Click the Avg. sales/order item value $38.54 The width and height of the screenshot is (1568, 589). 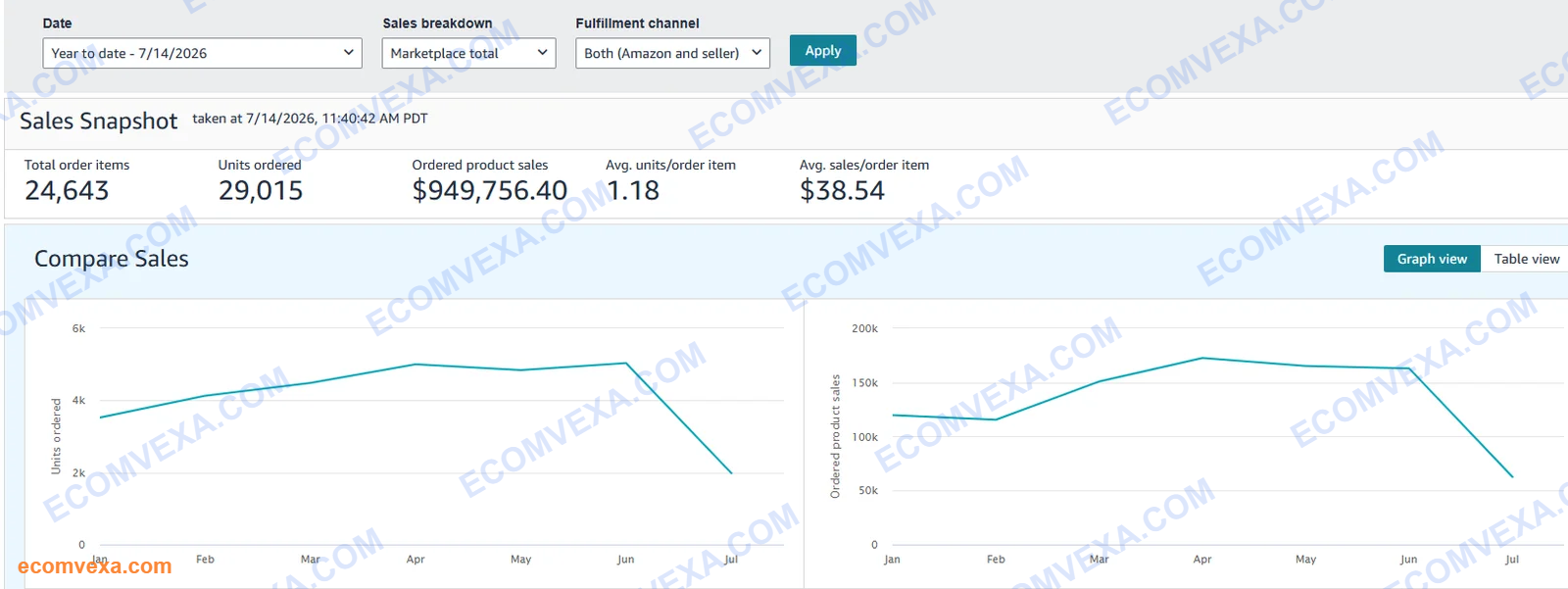[842, 190]
